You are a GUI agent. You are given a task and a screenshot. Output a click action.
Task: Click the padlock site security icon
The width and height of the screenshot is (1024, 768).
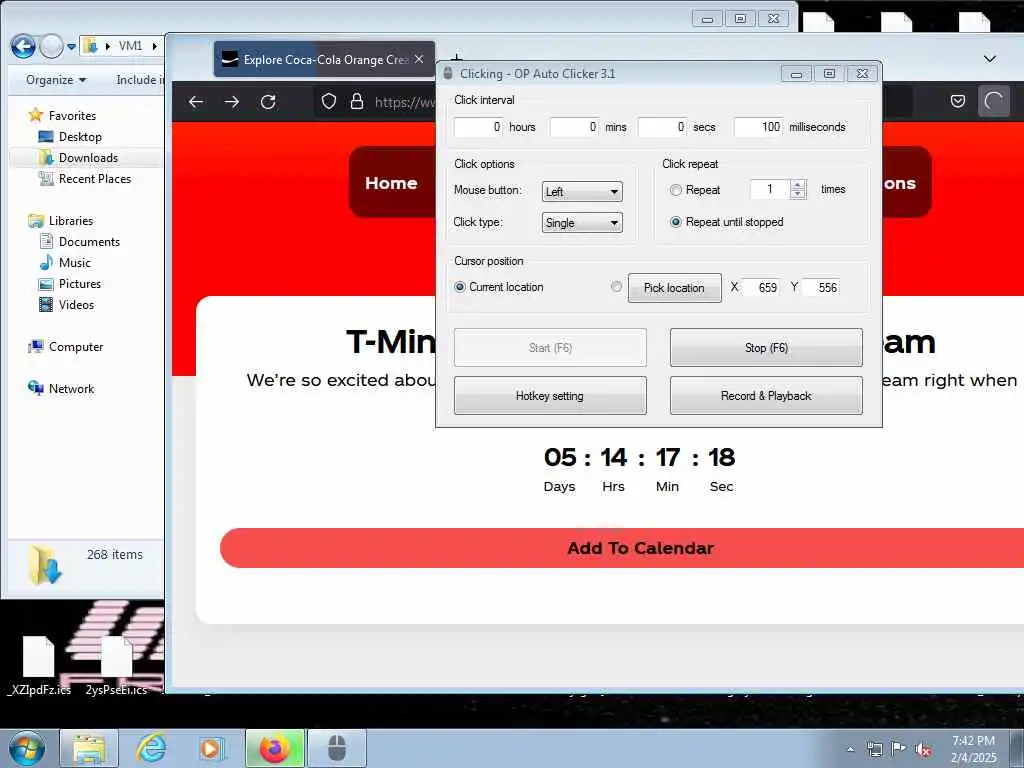[357, 101]
